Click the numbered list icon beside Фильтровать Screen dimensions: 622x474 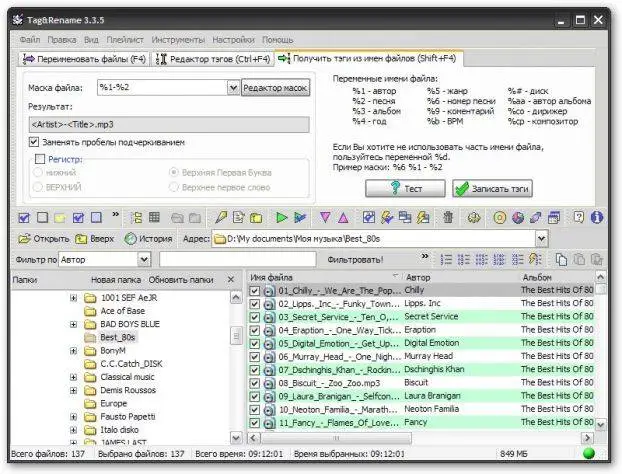coord(446,260)
